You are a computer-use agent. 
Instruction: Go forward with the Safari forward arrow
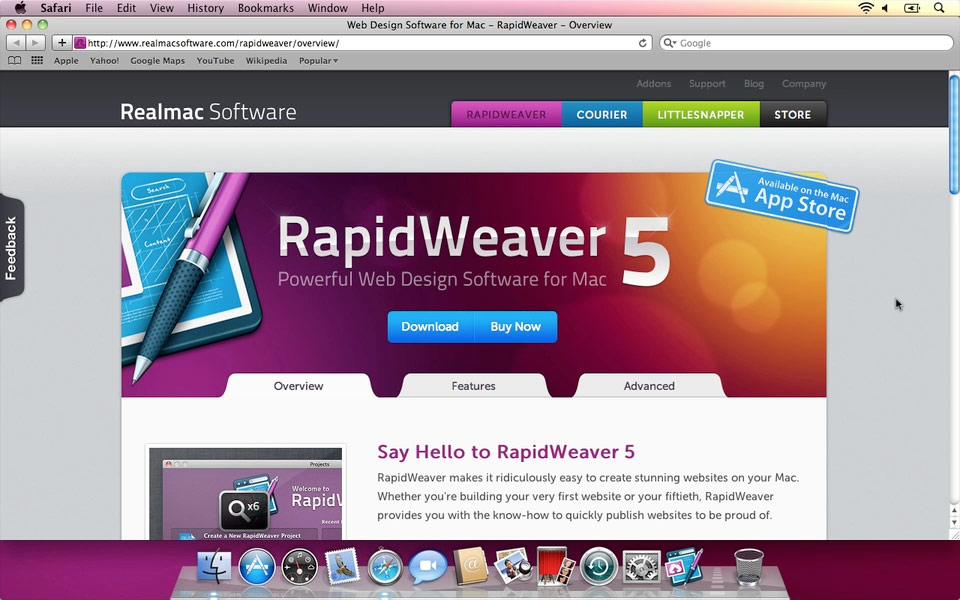click(x=36, y=43)
